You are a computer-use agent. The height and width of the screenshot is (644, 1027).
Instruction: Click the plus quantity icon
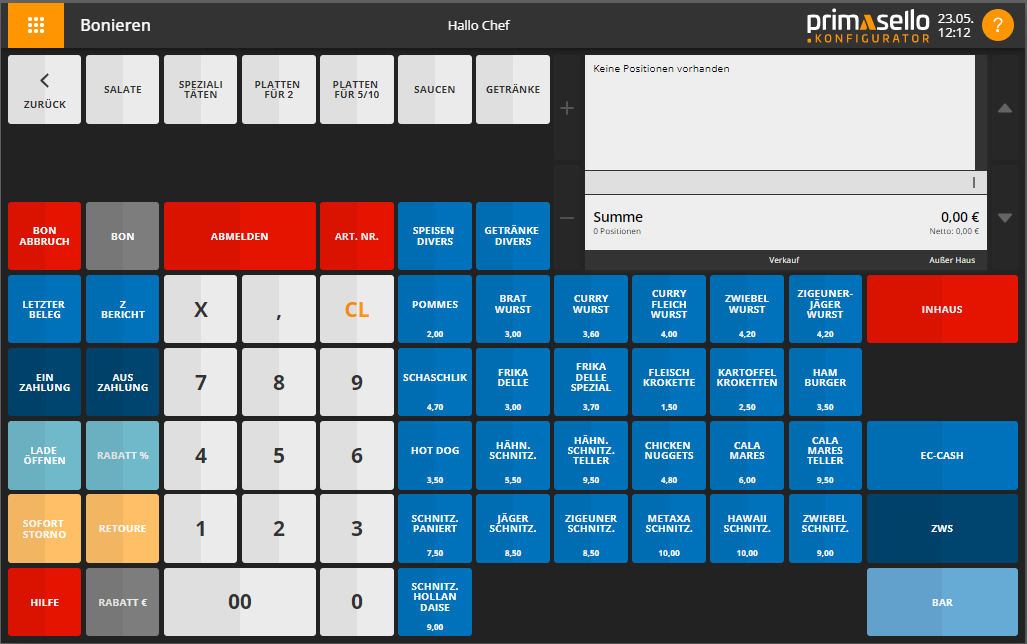[x=567, y=108]
